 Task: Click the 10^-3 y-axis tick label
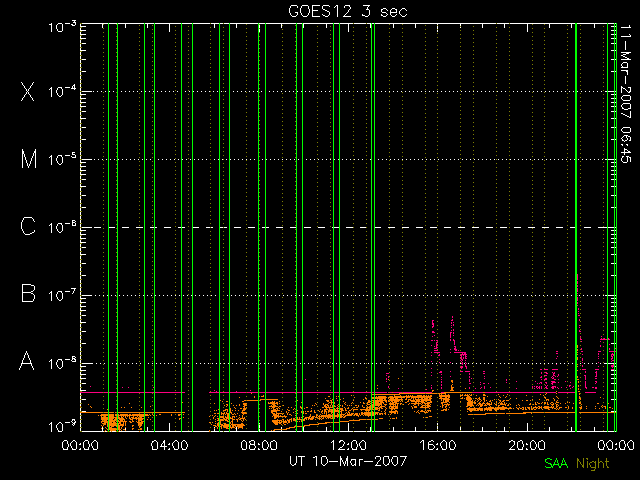pyautogui.click(x=62, y=27)
